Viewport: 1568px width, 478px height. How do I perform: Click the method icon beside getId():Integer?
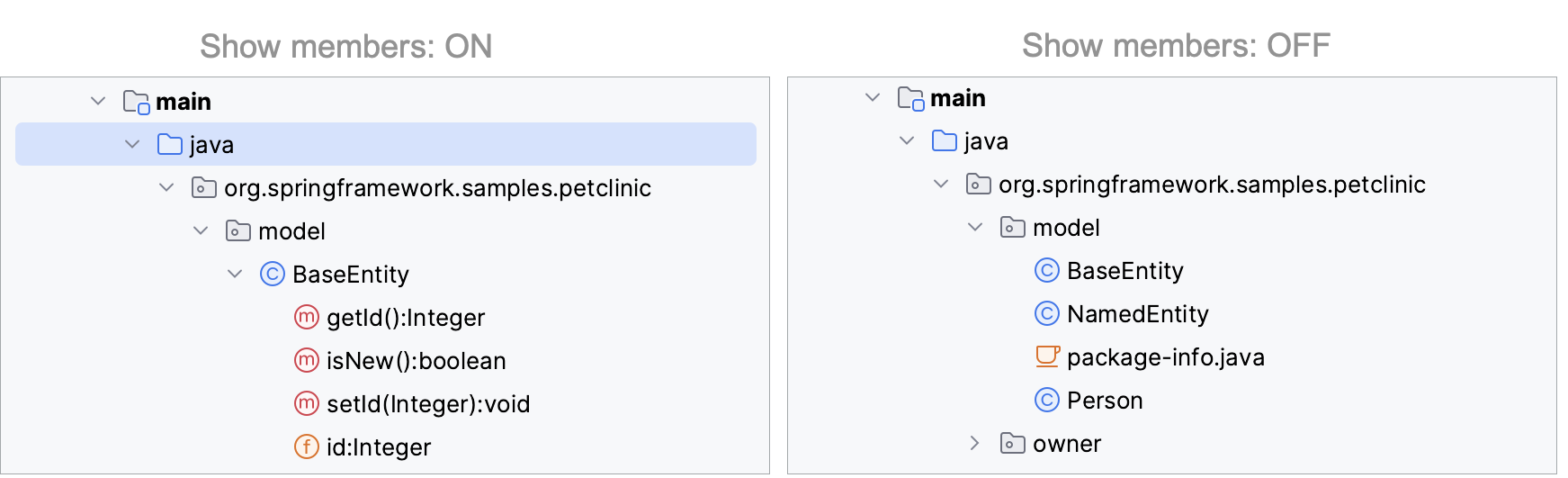point(307,317)
